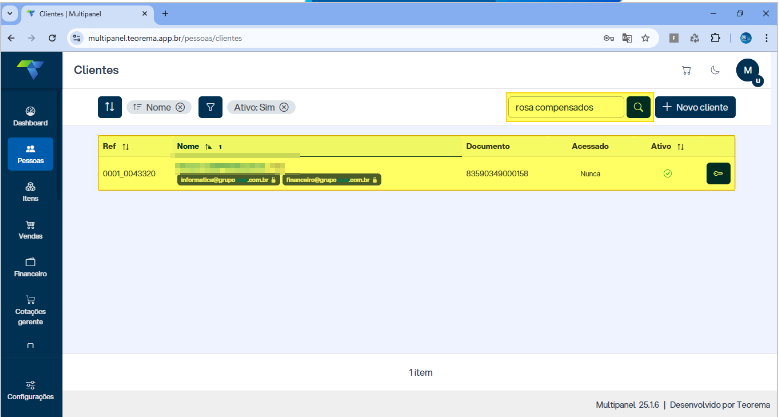Open the filter funnel button

tap(210, 107)
